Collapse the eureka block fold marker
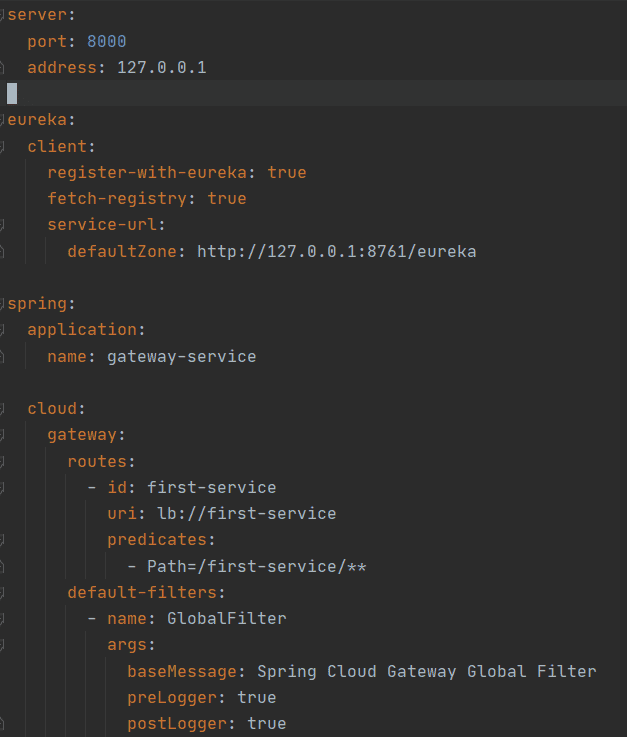This screenshot has height=737, width=627. click(x=2, y=120)
